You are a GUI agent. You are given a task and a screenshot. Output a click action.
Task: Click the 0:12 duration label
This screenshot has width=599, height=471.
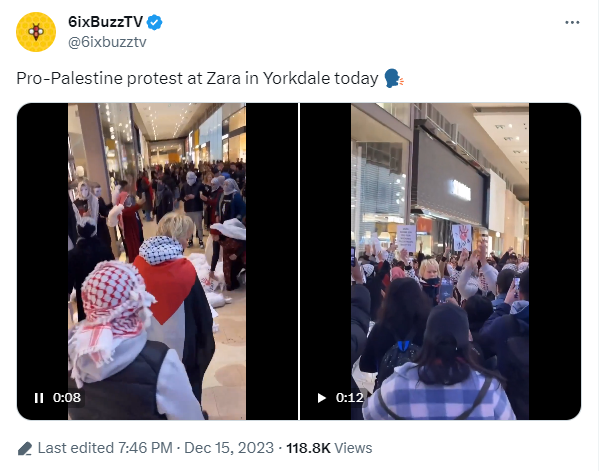click(349, 398)
